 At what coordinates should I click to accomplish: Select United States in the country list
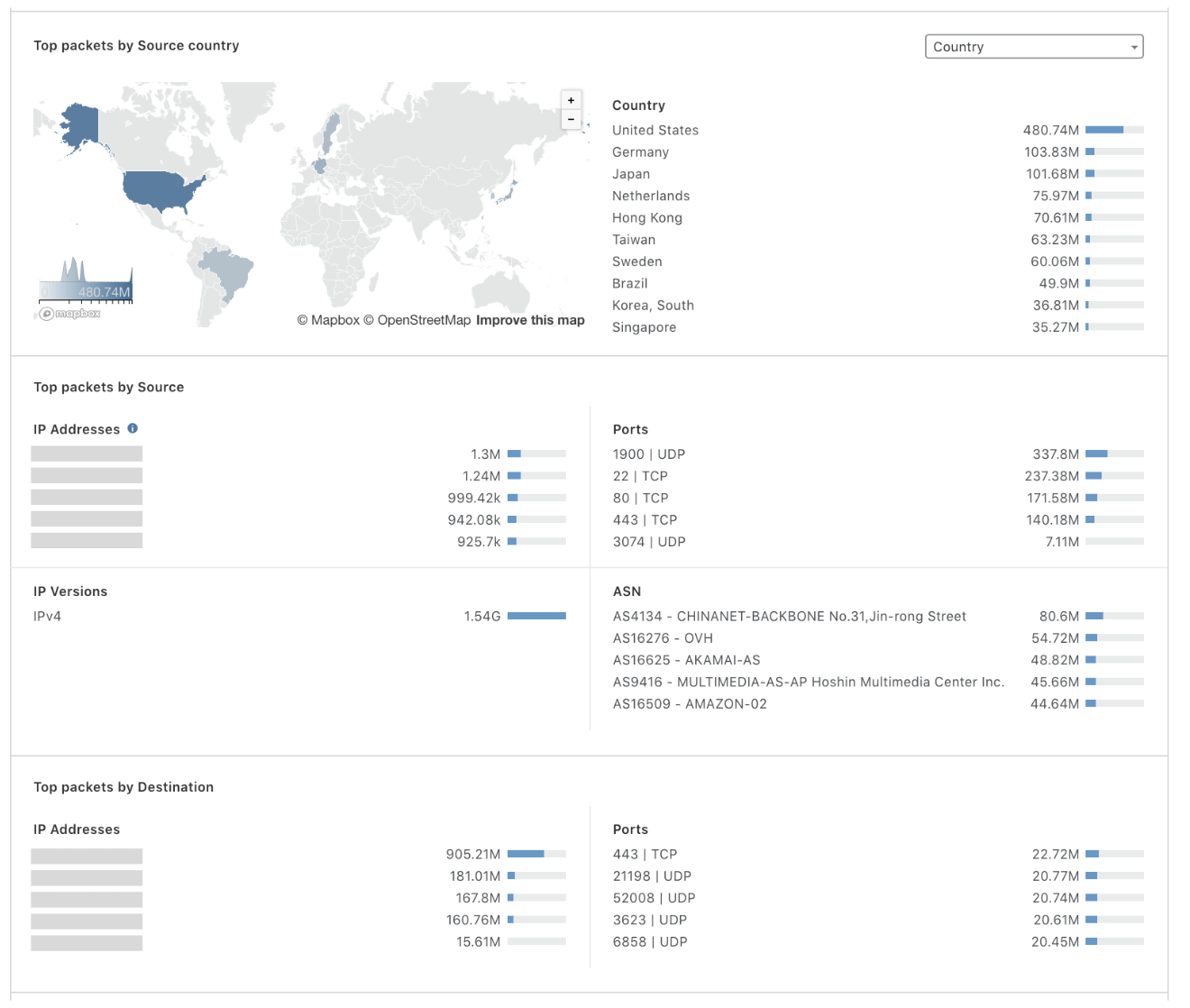tap(655, 130)
